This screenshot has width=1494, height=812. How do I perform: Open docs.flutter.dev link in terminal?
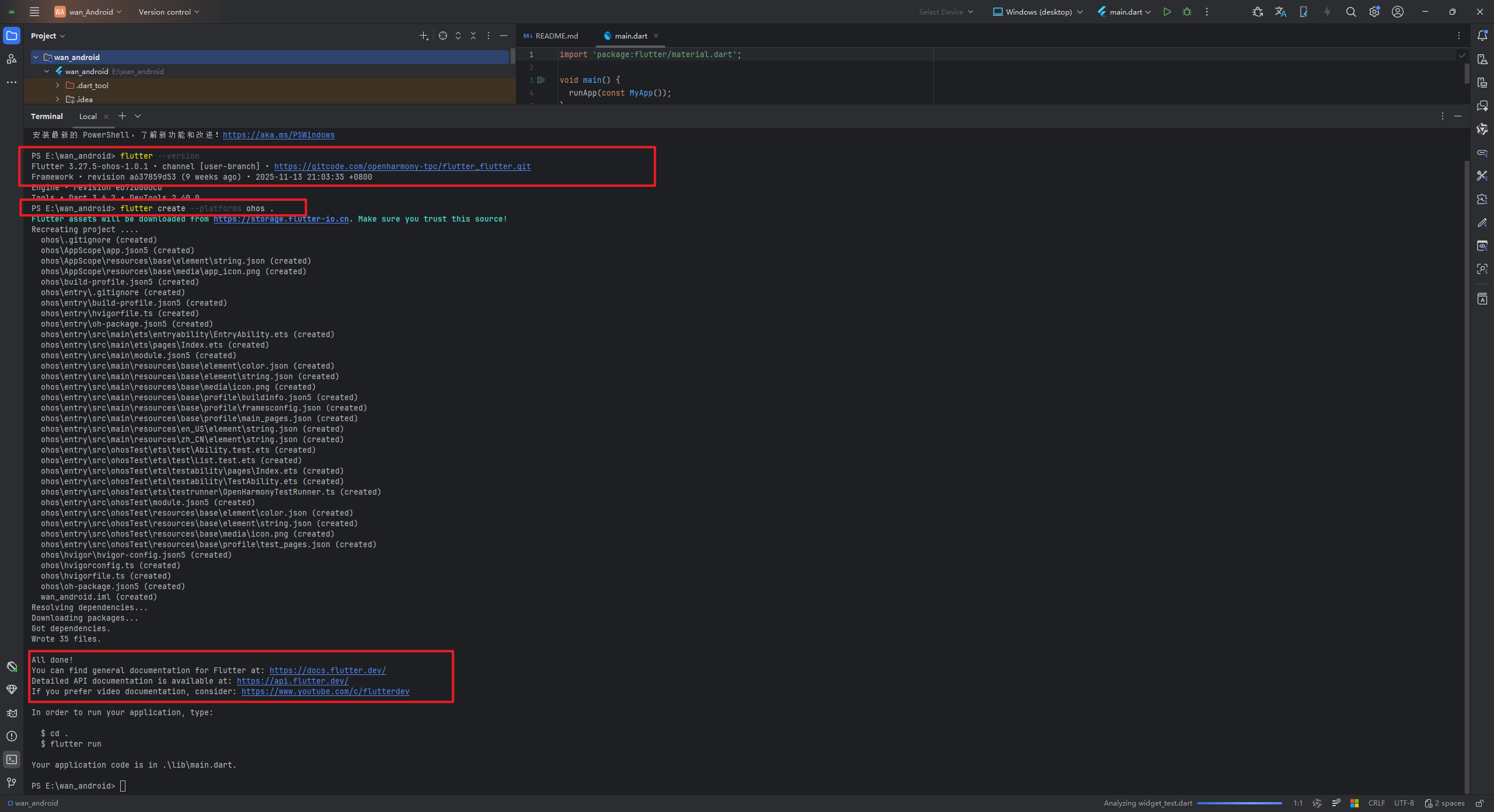[327, 670]
